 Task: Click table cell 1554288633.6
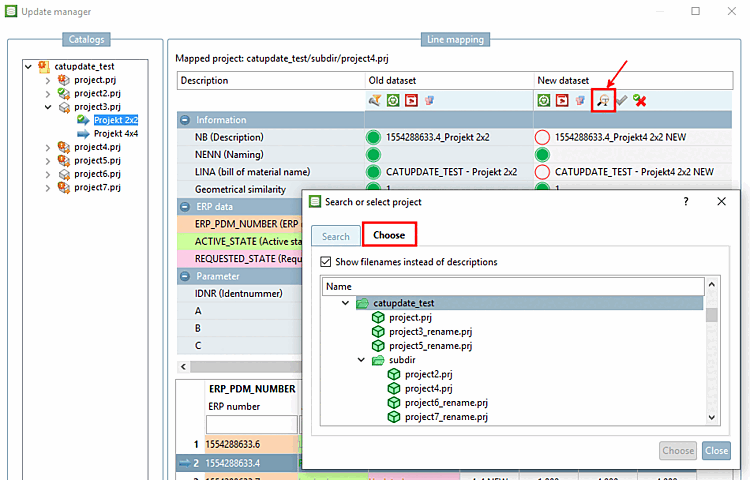point(252,445)
